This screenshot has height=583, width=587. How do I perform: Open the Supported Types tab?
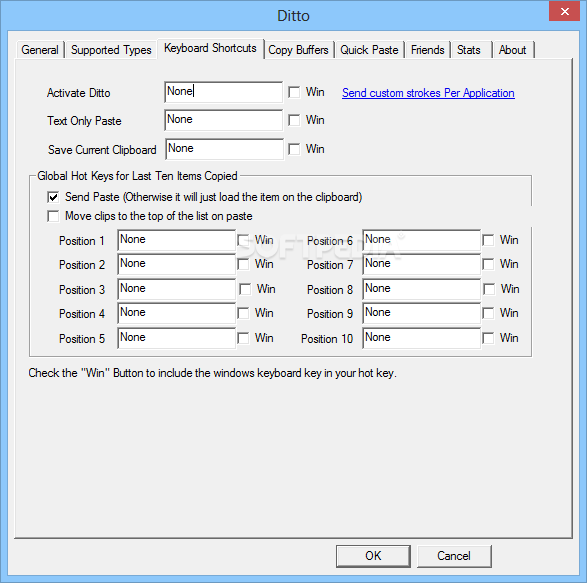tap(111, 50)
